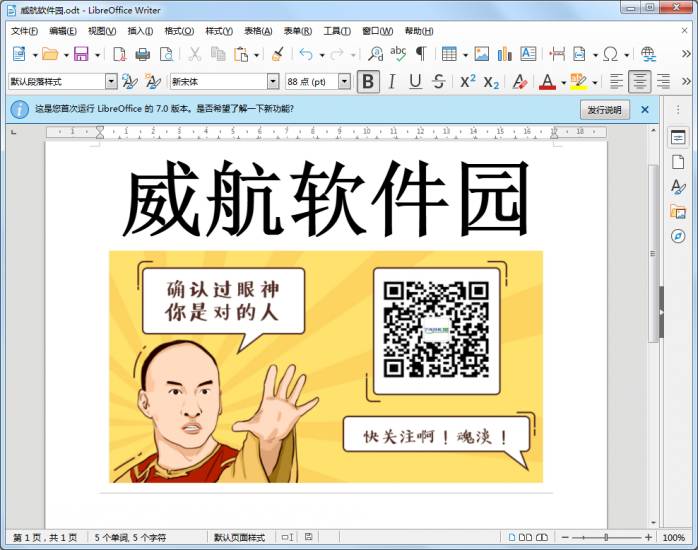
Task: Open Find and Replace
Action: point(375,54)
